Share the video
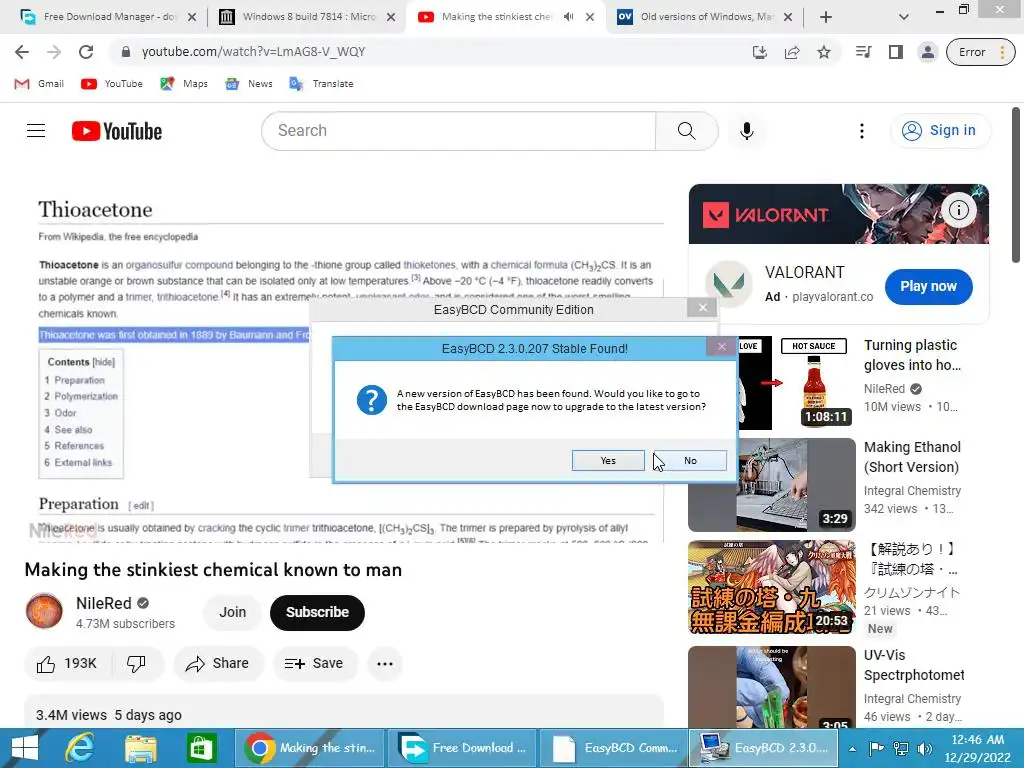 click(x=218, y=664)
